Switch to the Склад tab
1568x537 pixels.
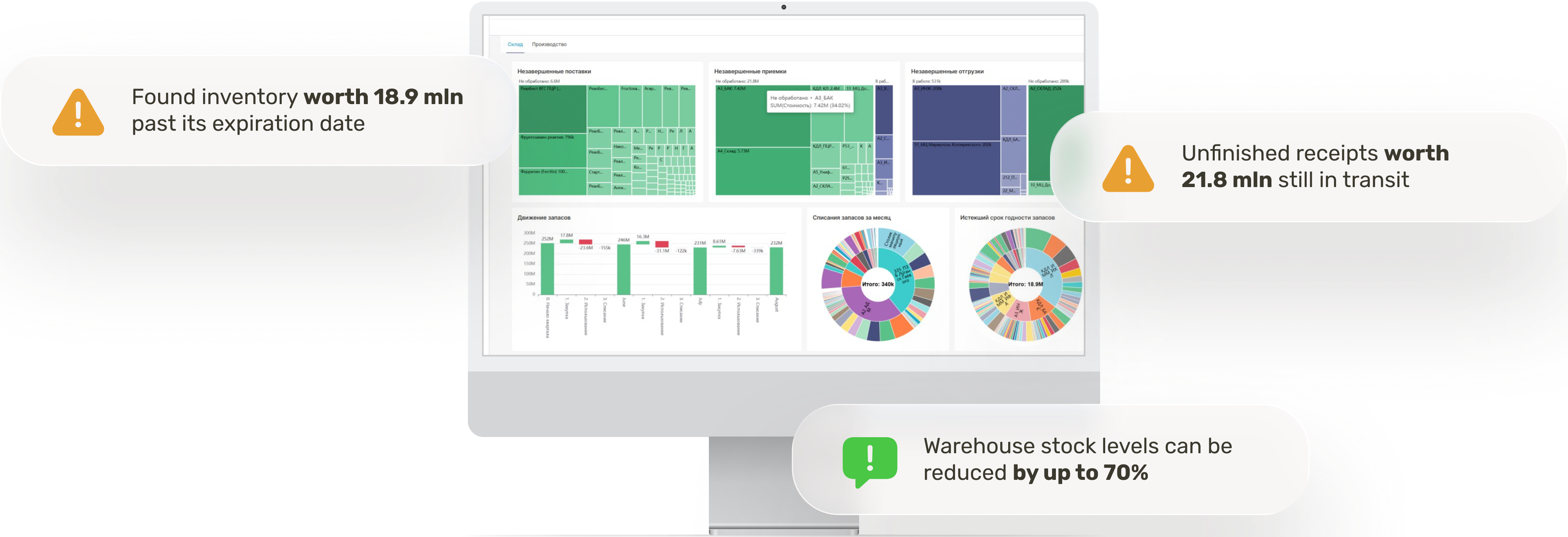pyautogui.click(x=515, y=45)
